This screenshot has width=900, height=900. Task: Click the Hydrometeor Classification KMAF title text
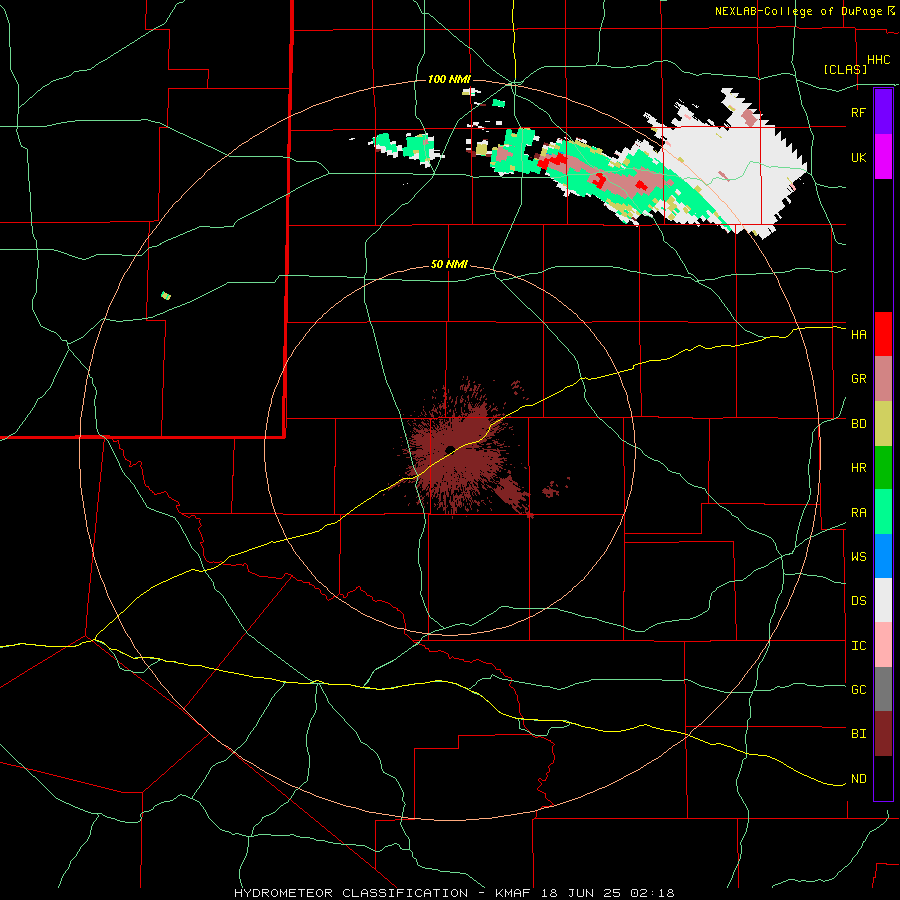click(x=453, y=893)
